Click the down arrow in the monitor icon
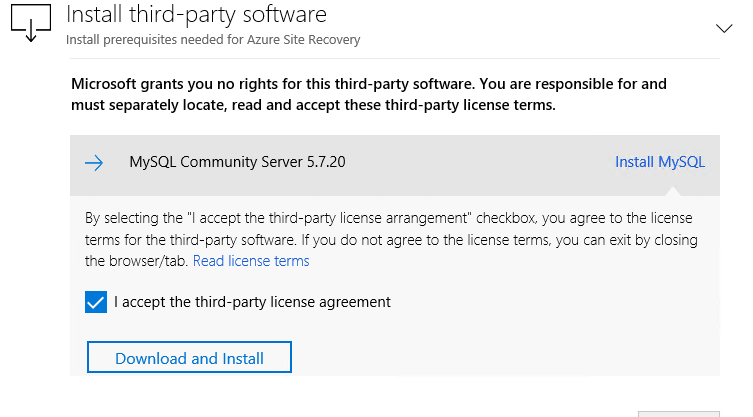The image size is (753, 417). (x=31, y=30)
